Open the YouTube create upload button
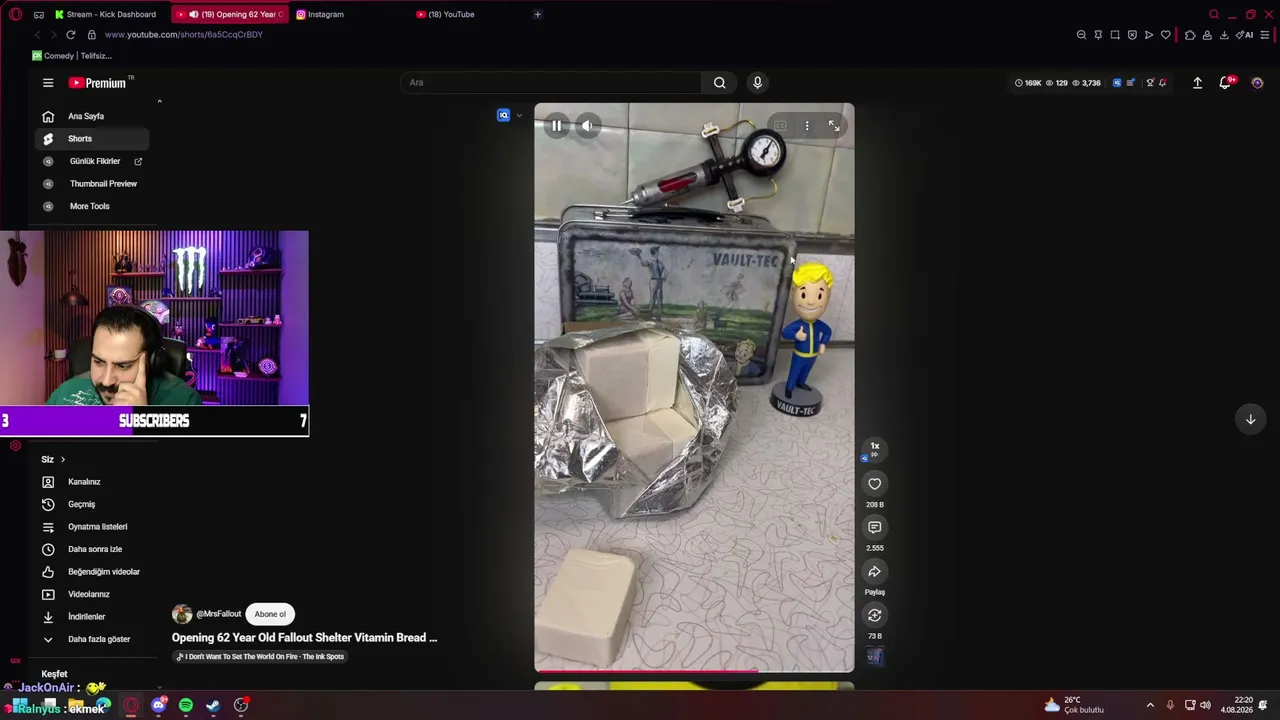 coord(1197,83)
